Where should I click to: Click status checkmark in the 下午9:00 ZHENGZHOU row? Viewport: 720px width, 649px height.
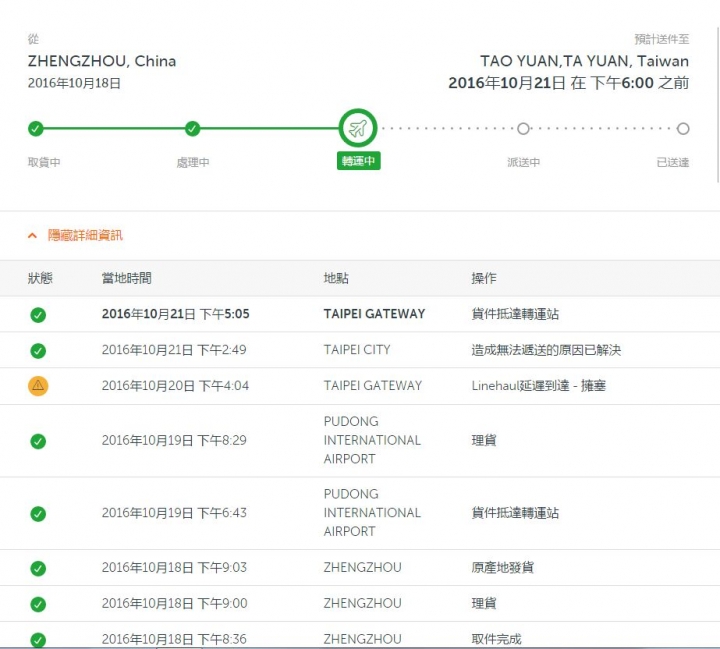point(38,604)
